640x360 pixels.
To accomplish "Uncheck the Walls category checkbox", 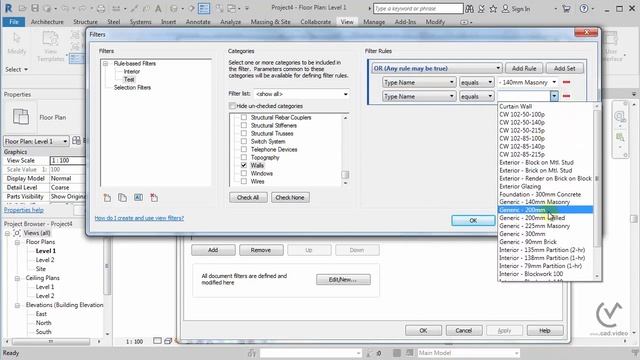I will (244, 165).
